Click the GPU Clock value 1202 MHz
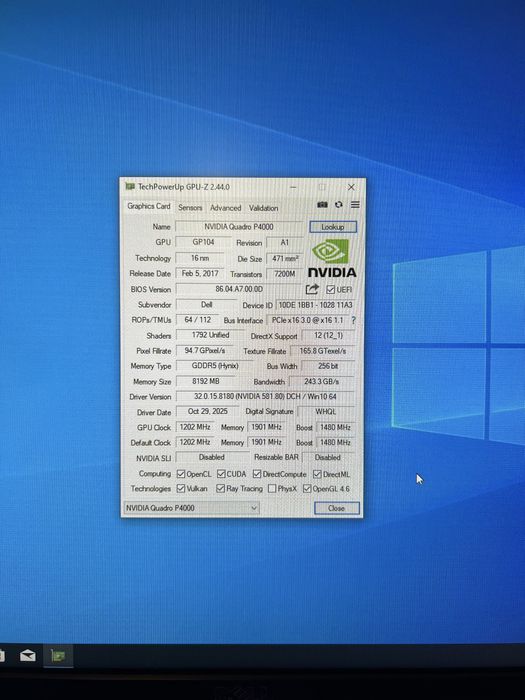Screen dimensions: 525x700 pyautogui.click(x=195, y=427)
